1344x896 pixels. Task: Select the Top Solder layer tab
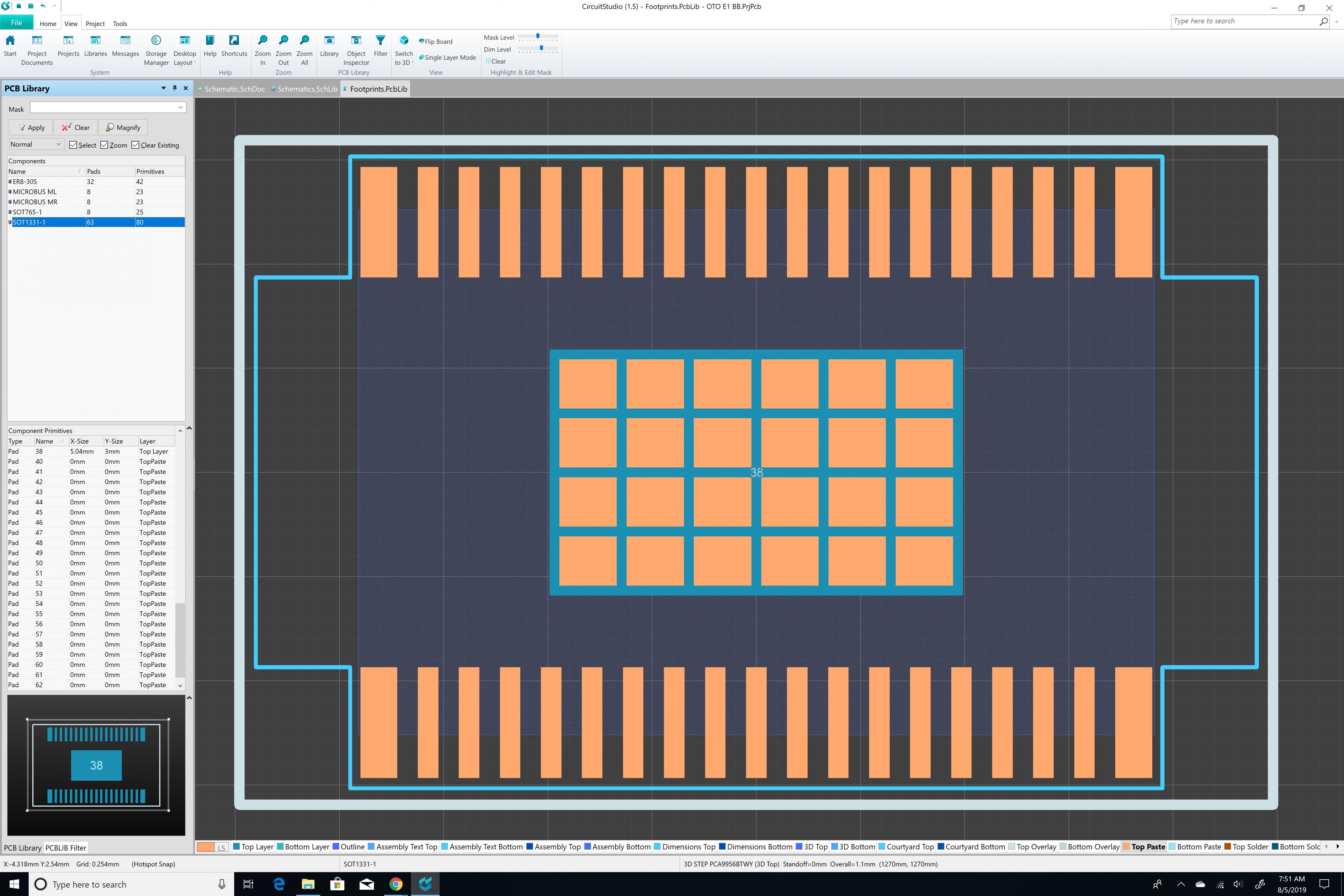(1246, 847)
